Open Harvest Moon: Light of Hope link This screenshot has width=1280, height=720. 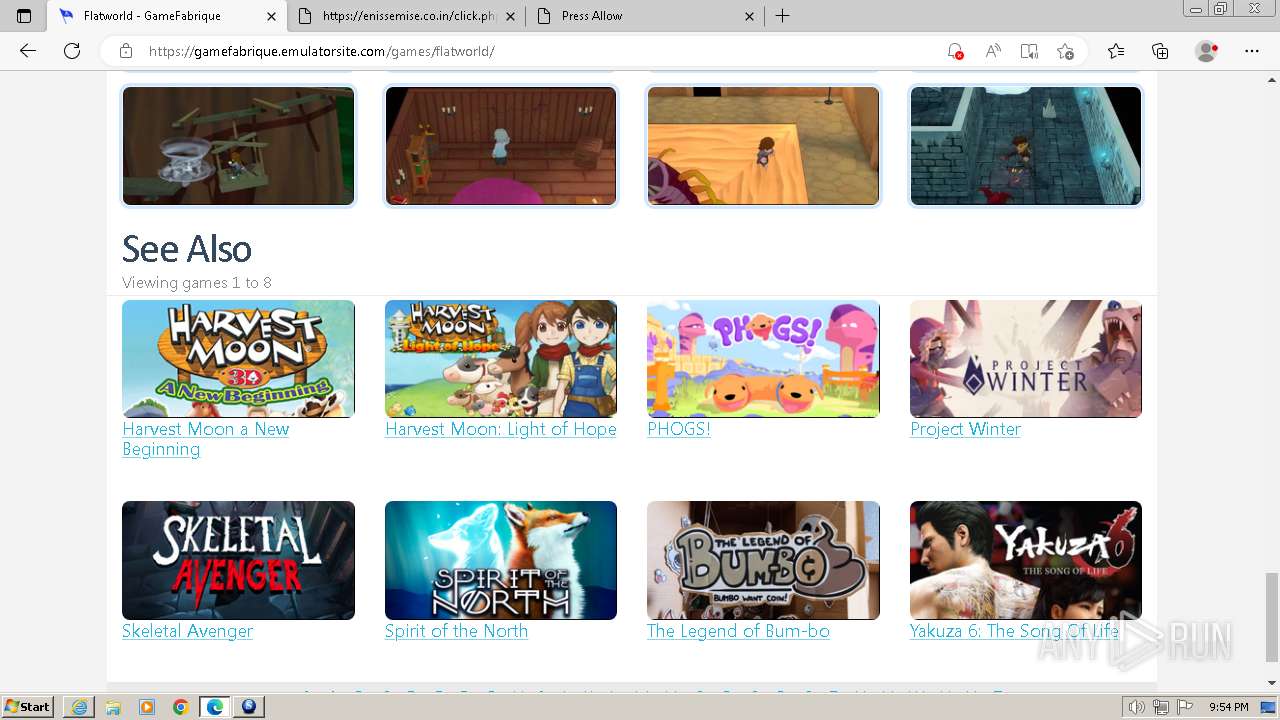pos(501,429)
